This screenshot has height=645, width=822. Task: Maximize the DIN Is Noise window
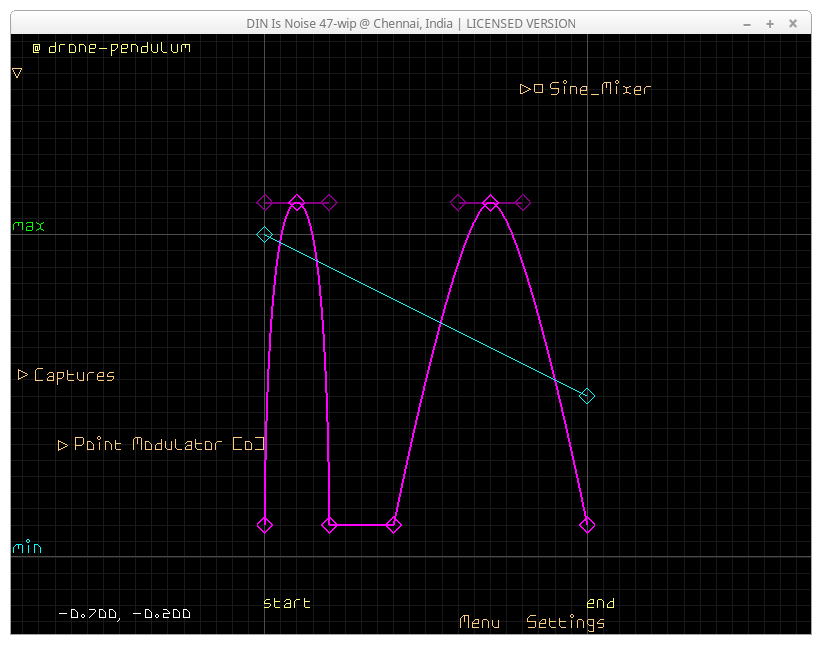point(770,23)
